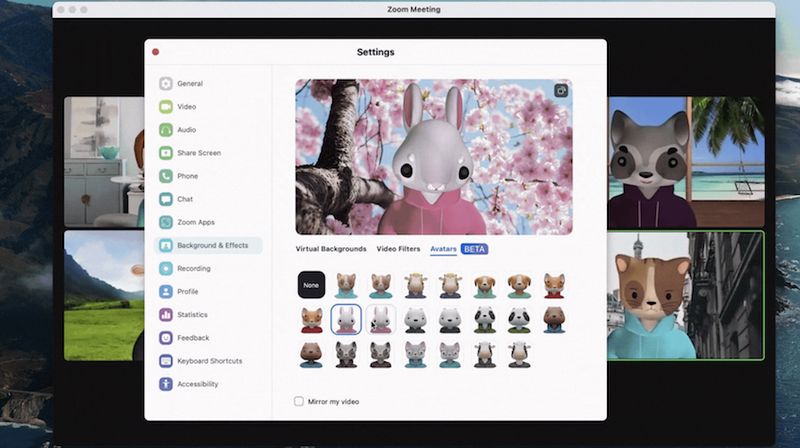This screenshot has height=448, width=800.
Task: Open the Feedback section
Action: (192, 338)
